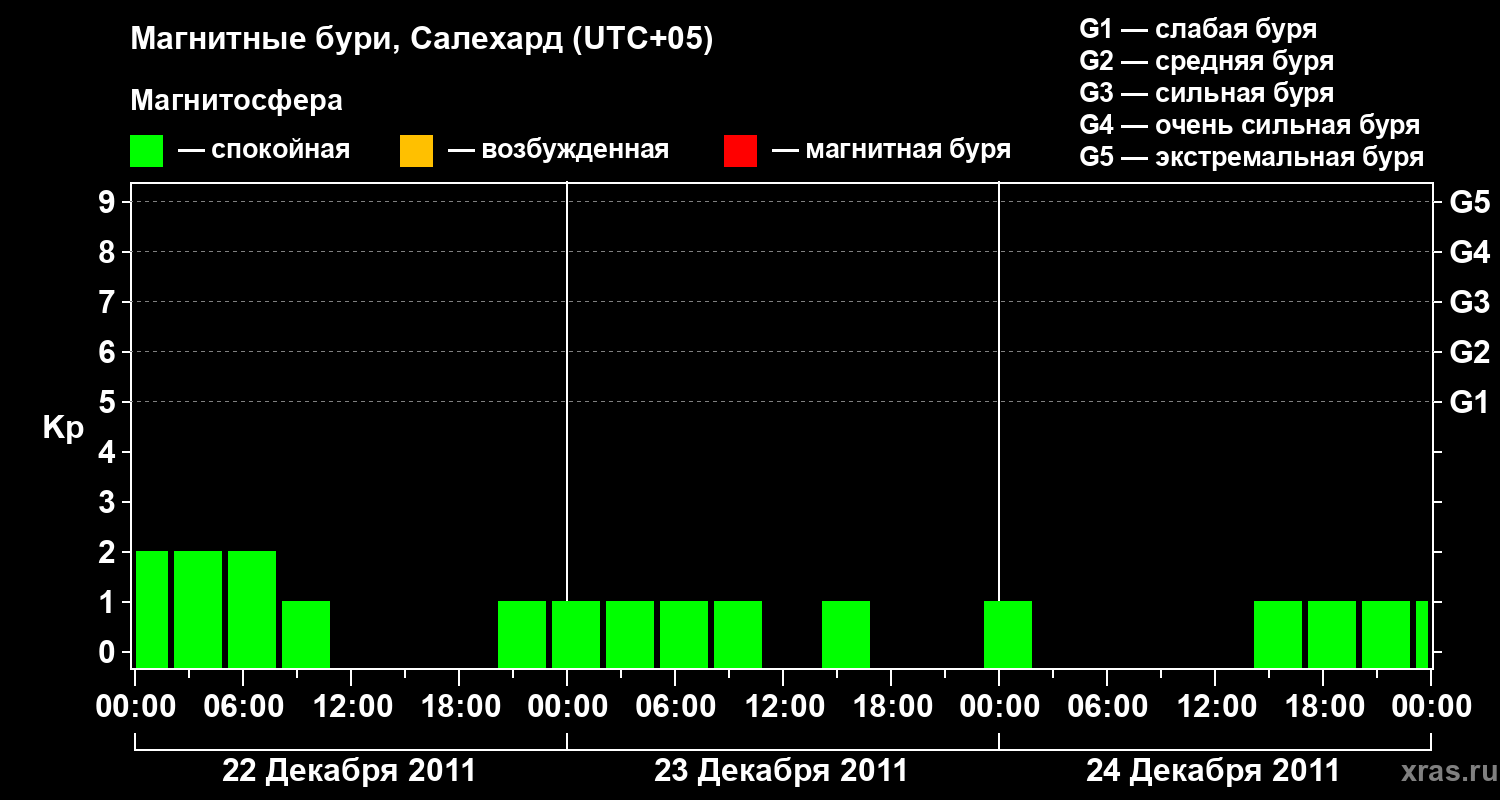The width and height of the screenshot is (1500, 800).
Task: Click the — магнитная буря legend label
Action: click(x=892, y=150)
